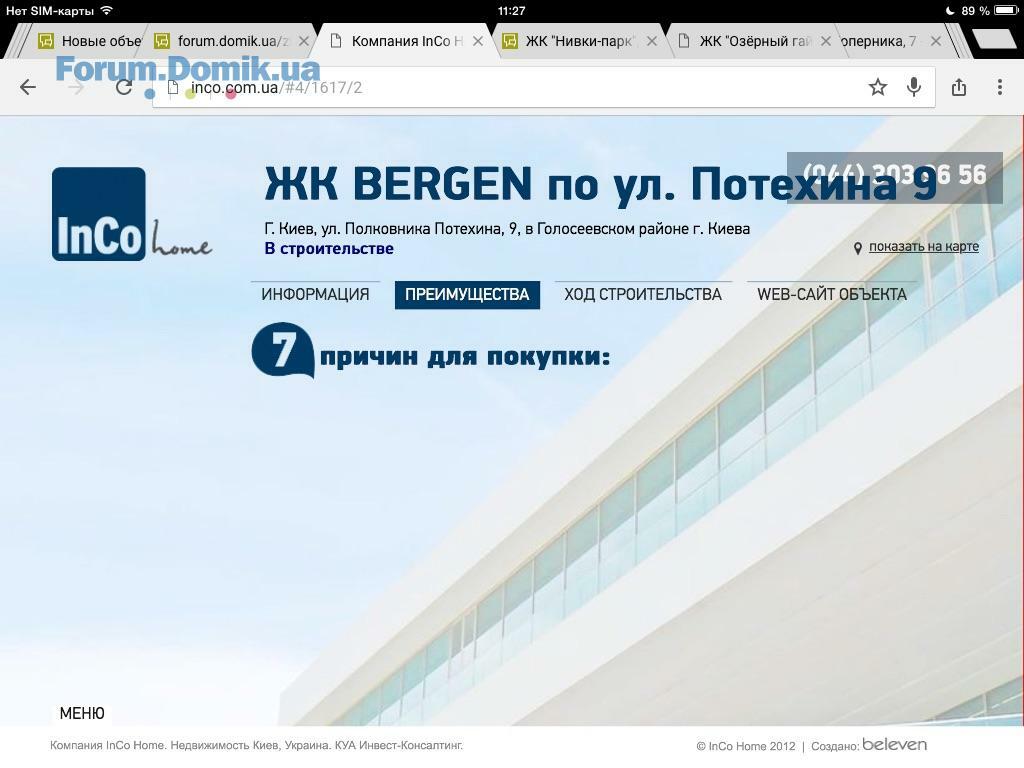This screenshot has width=1024, height=768.
Task: Click the address line 'Г. Киев, ул. Полковника Потехина, 9'
Action: click(507, 229)
